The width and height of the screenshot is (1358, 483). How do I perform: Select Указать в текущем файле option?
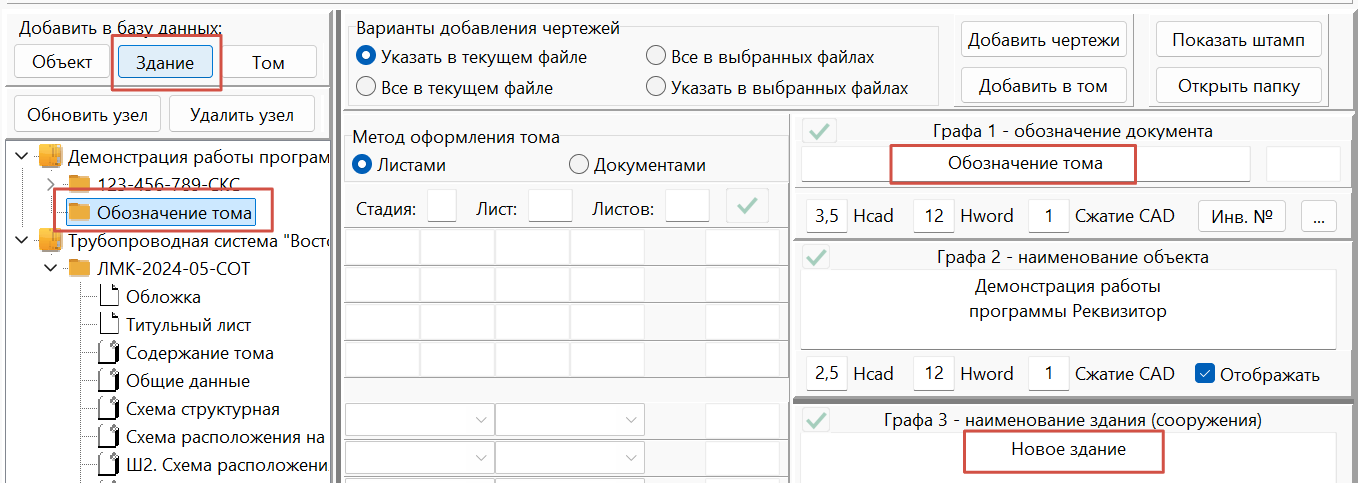(x=472, y=57)
